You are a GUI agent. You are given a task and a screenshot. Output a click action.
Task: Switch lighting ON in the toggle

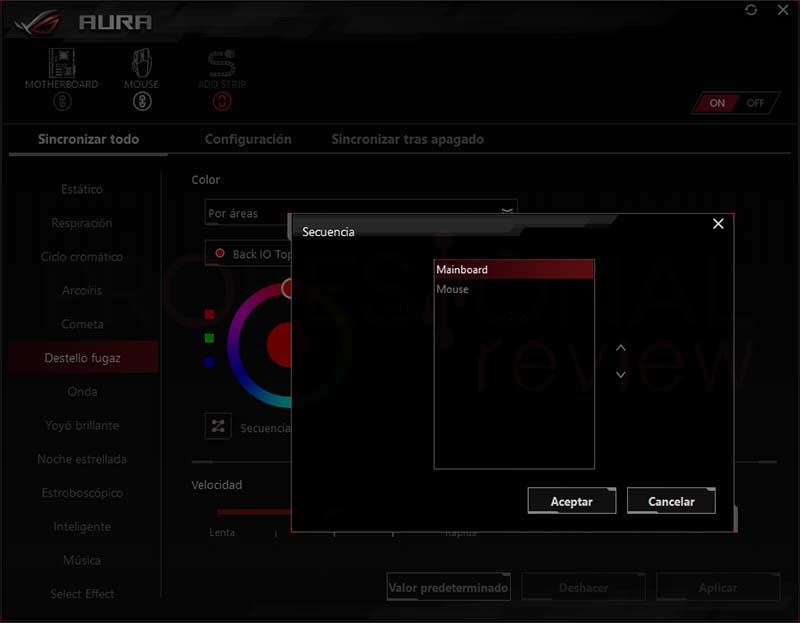[717, 103]
